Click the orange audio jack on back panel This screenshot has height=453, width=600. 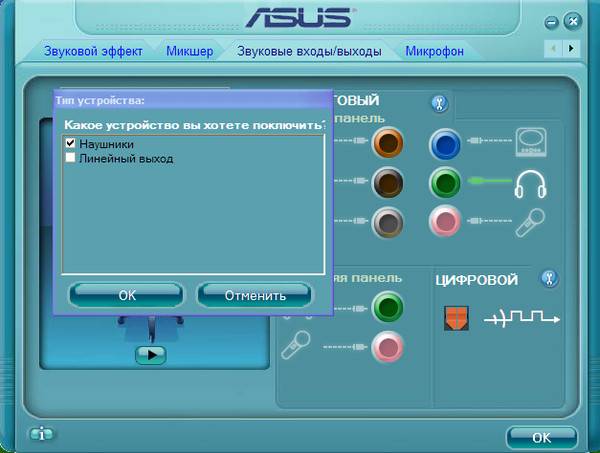tap(388, 142)
